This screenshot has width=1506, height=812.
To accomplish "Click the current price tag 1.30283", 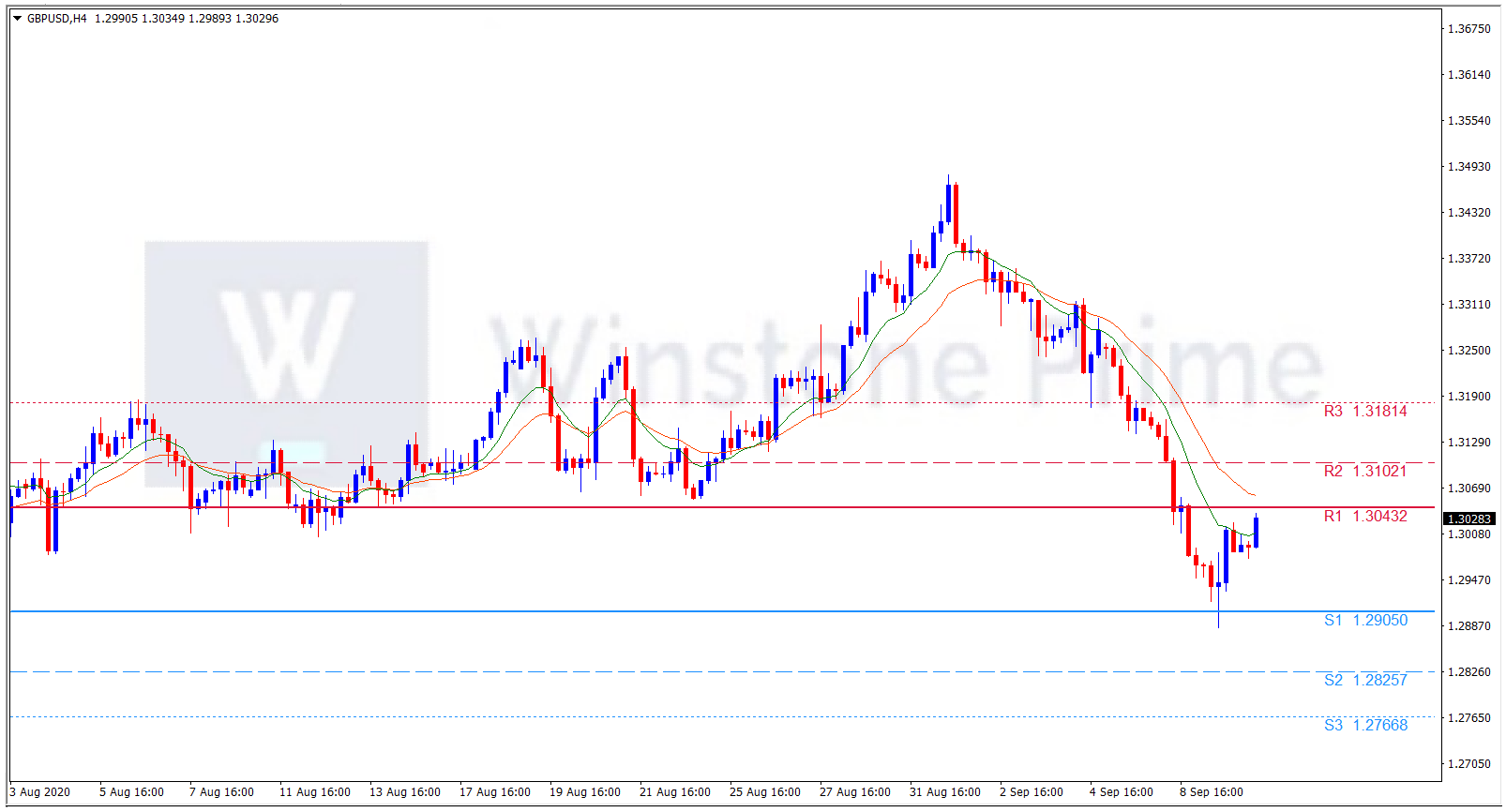I will click(x=1468, y=519).
